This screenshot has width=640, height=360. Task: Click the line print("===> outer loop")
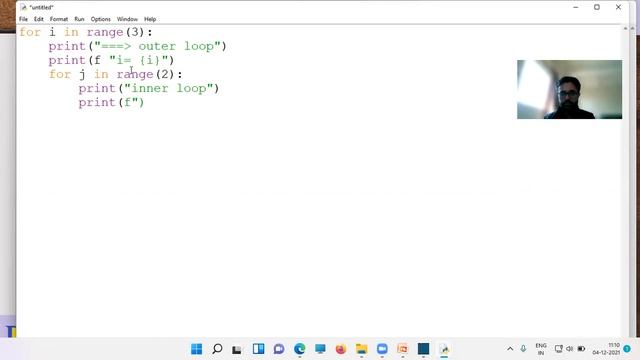[137, 46]
